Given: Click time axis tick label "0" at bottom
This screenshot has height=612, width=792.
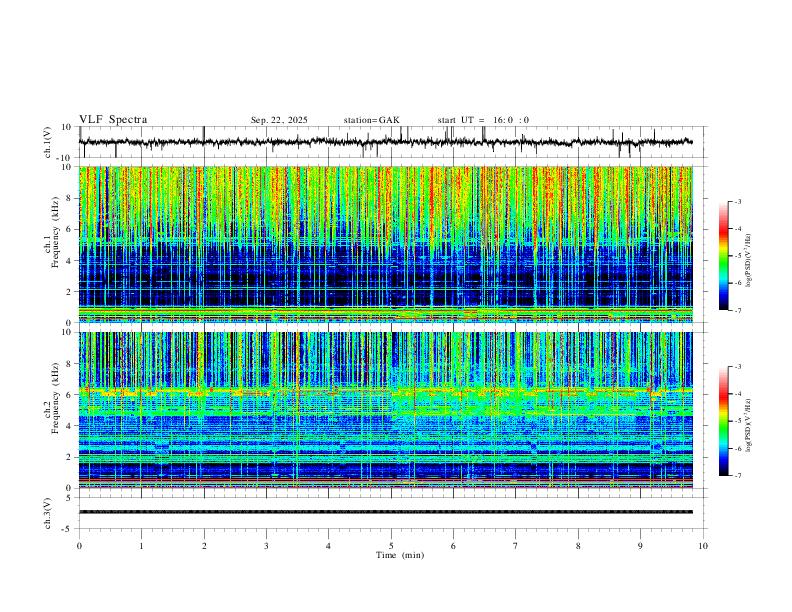Looking at the screenshot, I should pyautogui.click(x=79, y=546).
